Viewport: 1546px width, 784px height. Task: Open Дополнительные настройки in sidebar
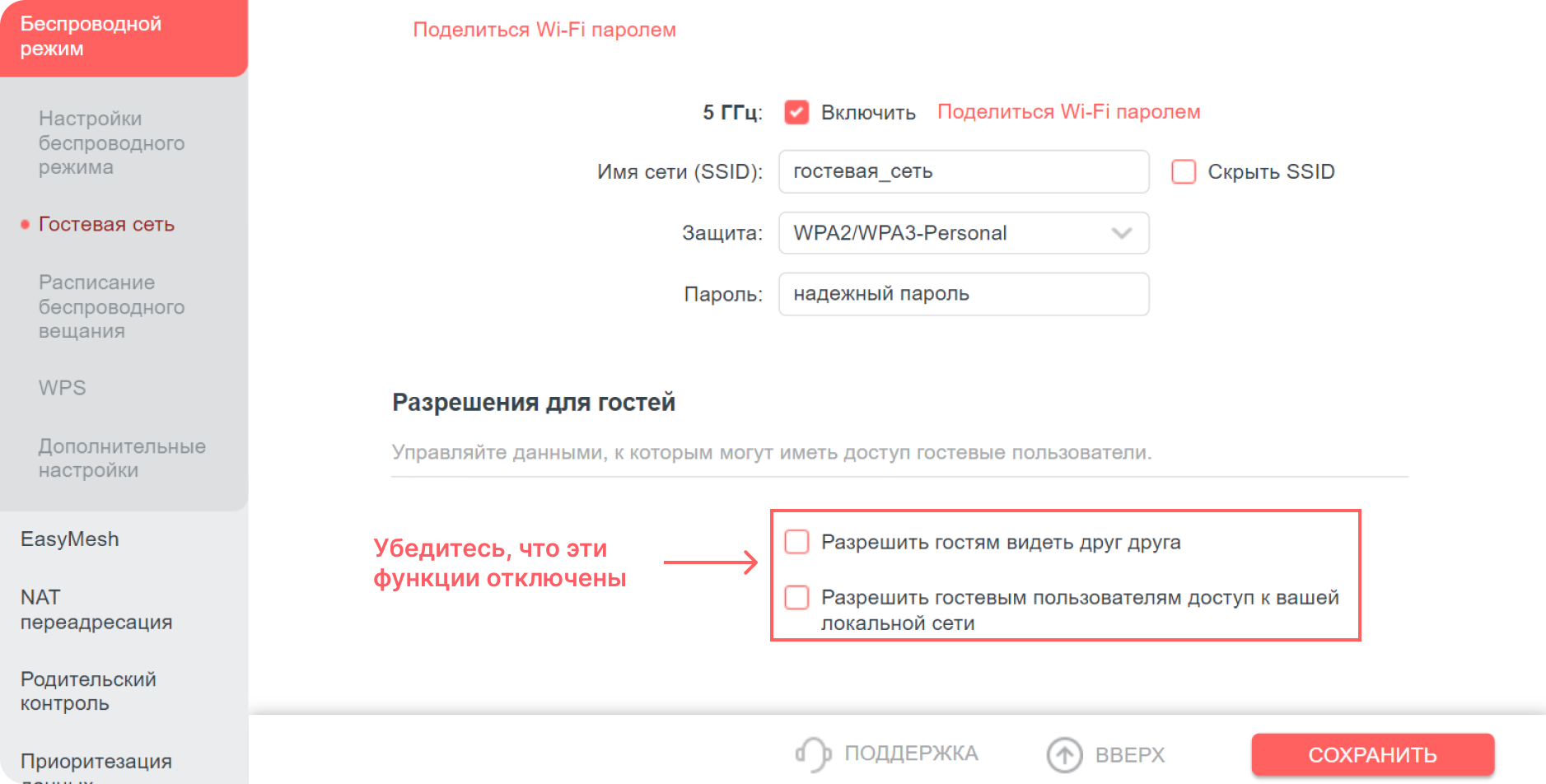[122, 458]
